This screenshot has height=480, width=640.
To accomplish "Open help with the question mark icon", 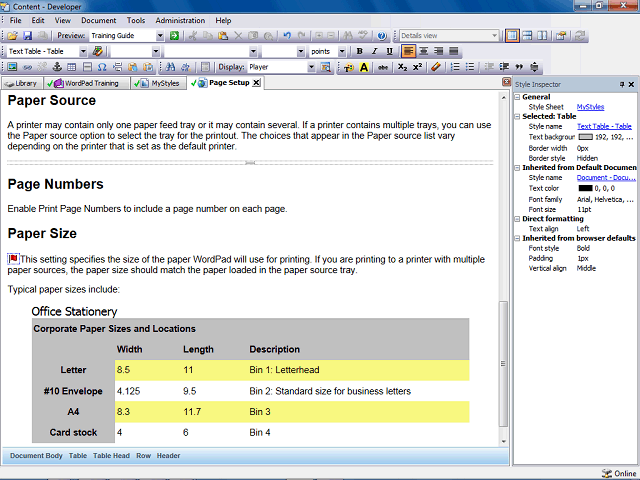I will [382, 36].
